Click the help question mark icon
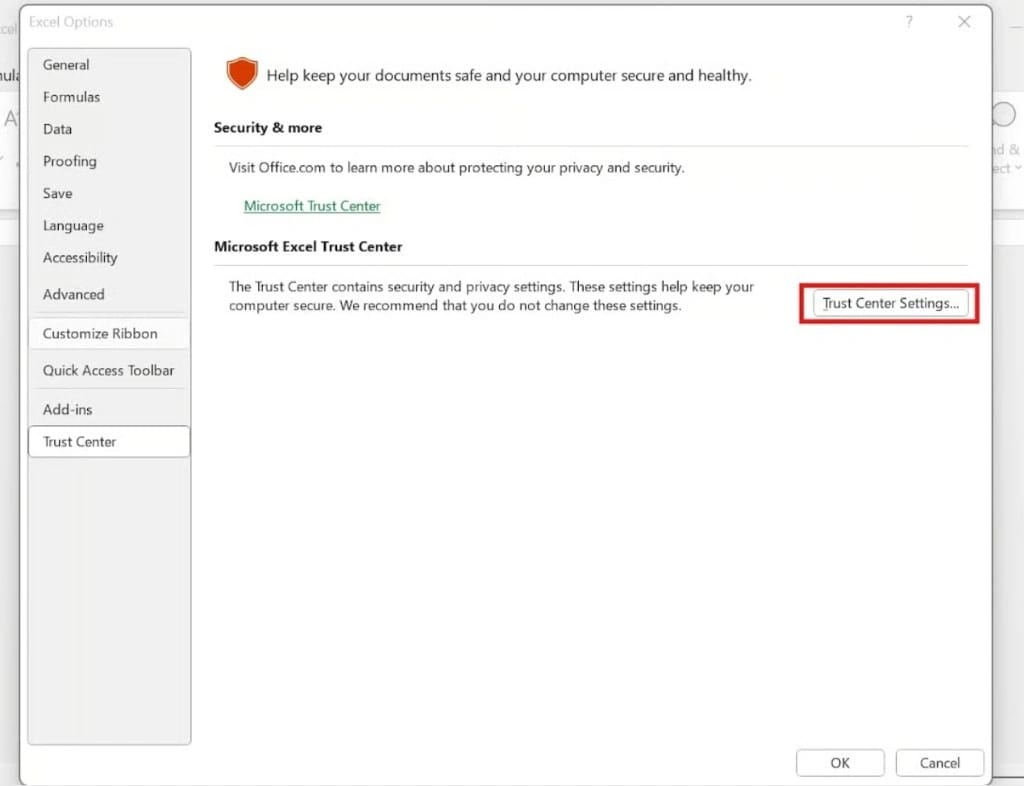 [908, 21]
